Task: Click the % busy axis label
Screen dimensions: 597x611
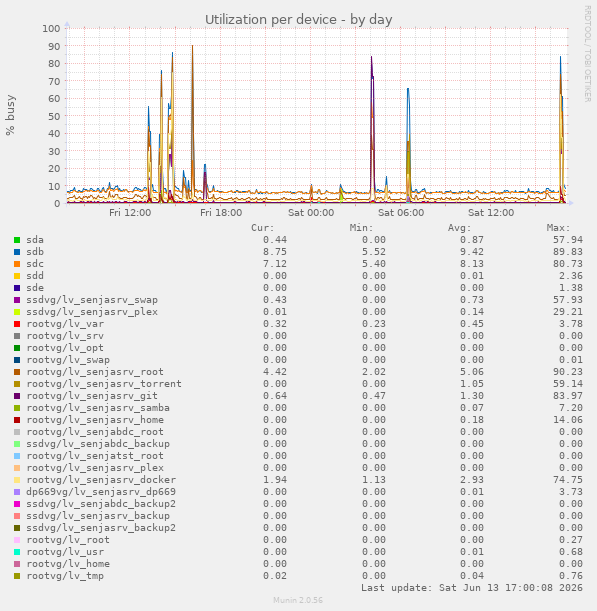Action: (10, 115)
